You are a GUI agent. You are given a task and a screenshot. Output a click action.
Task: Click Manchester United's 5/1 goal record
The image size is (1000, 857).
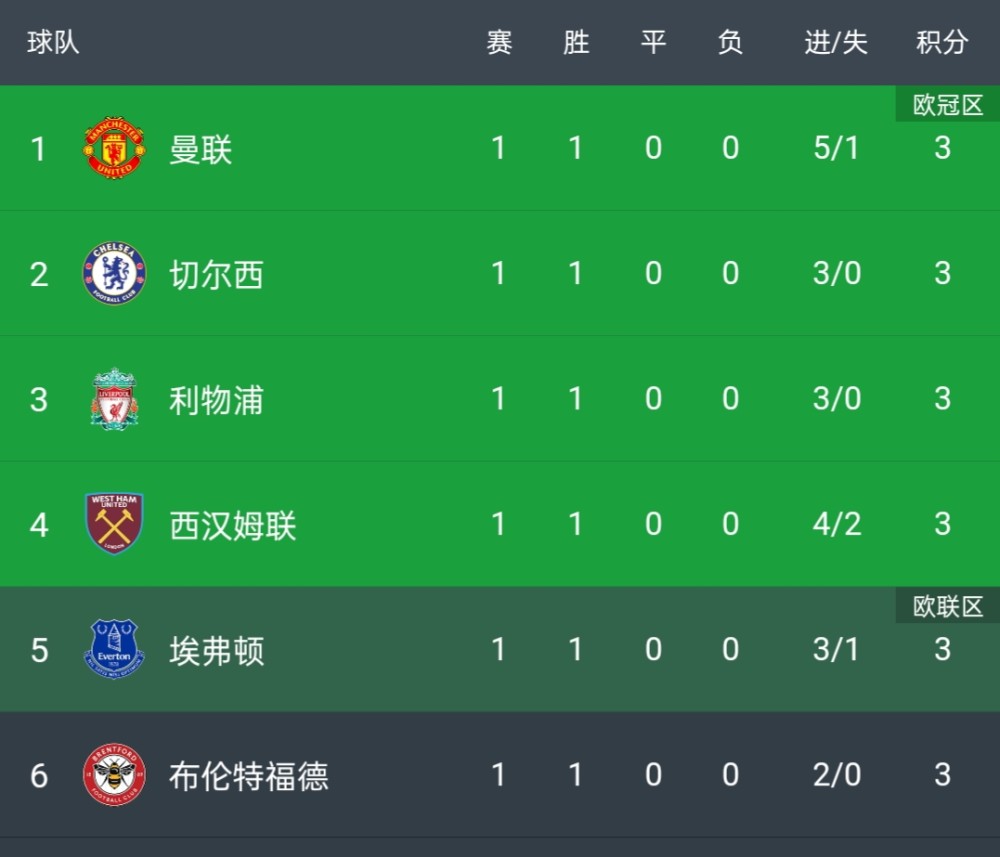(836, 148)
